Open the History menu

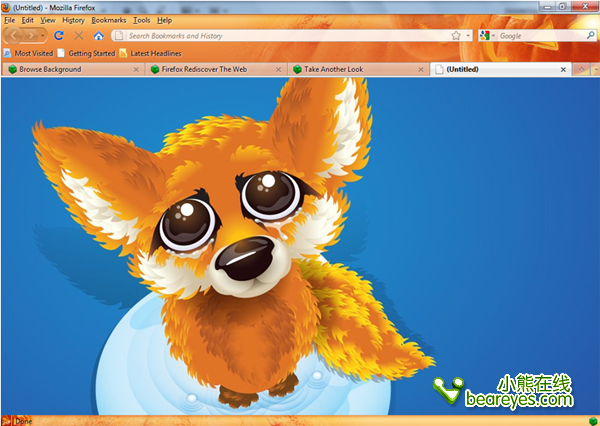[73, 20]
